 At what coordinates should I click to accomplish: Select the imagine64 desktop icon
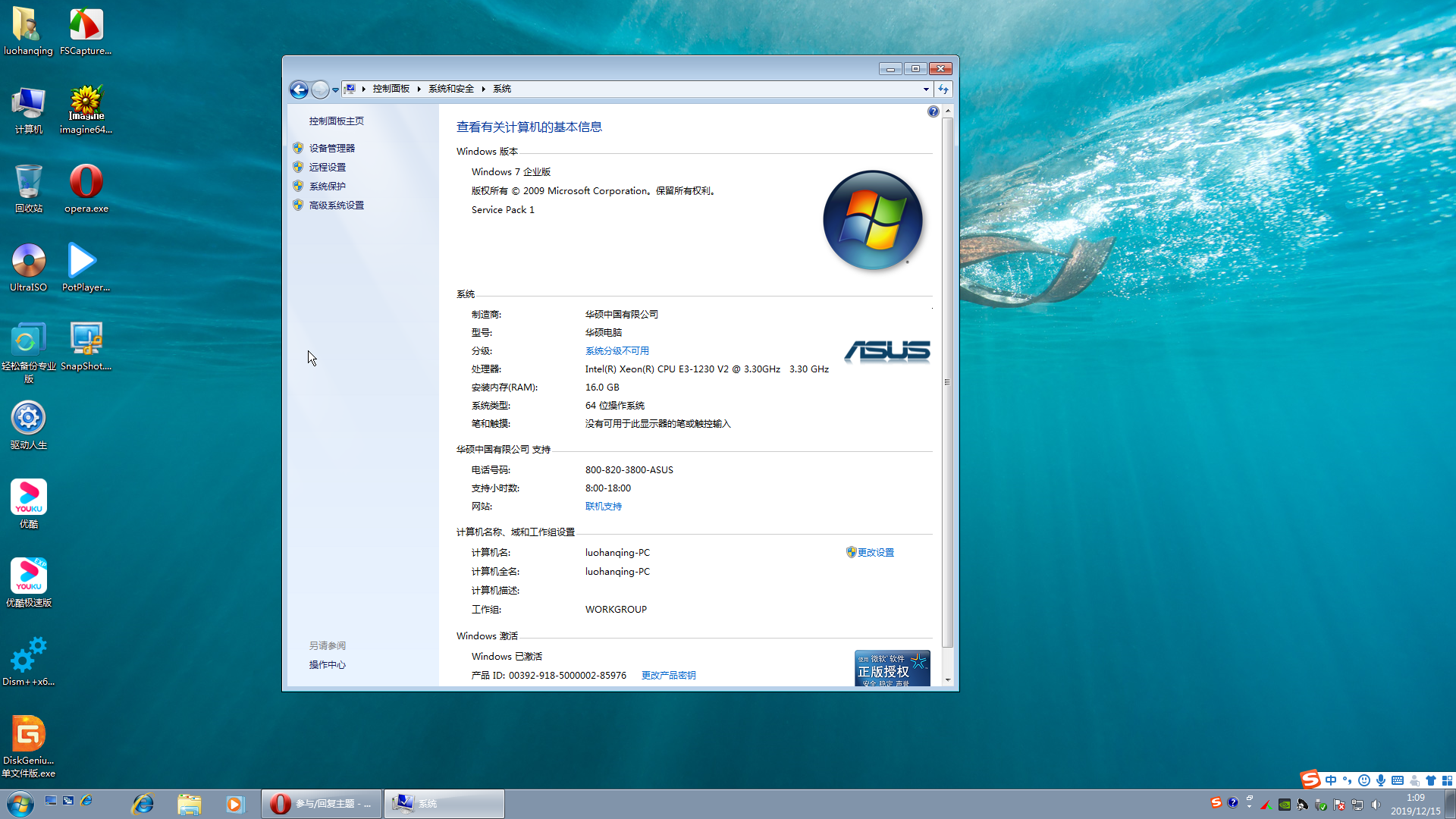pyautogui.click(x=86, y=111)
